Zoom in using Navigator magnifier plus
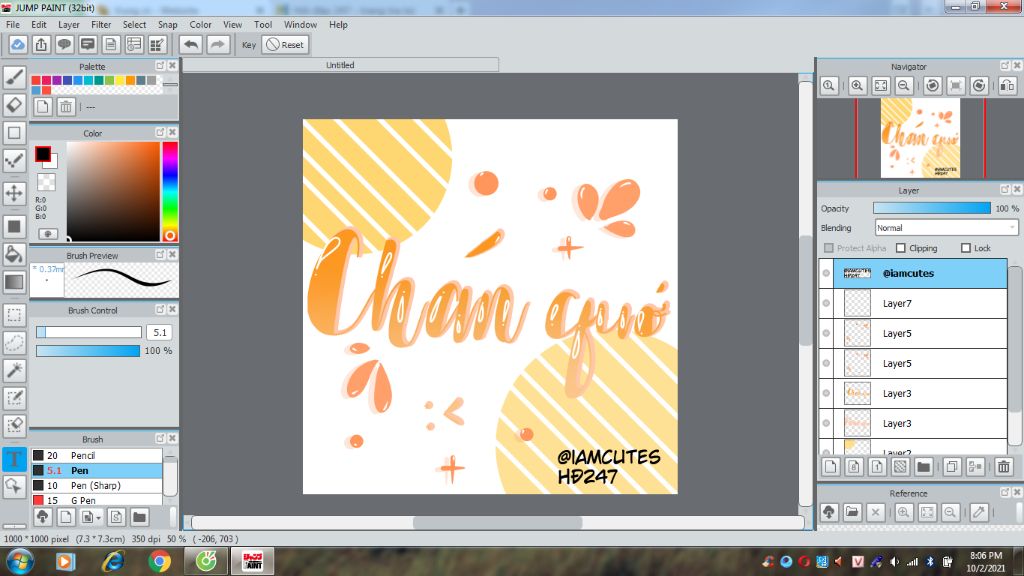The width and height of the screenshot is (1024, 576). click(857, 86)
